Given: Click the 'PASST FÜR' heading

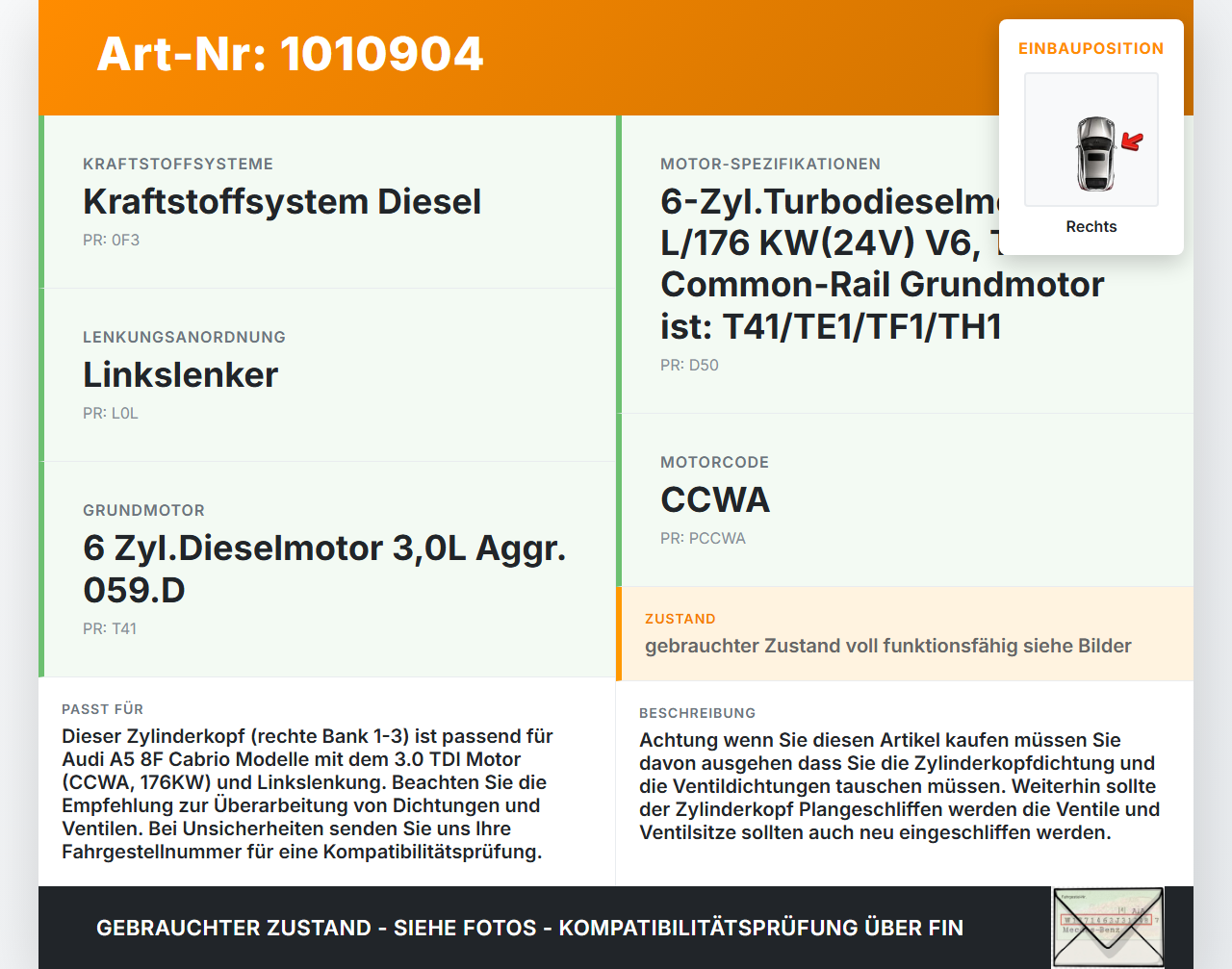Looking at the screenshot, I should pos(102,709).
